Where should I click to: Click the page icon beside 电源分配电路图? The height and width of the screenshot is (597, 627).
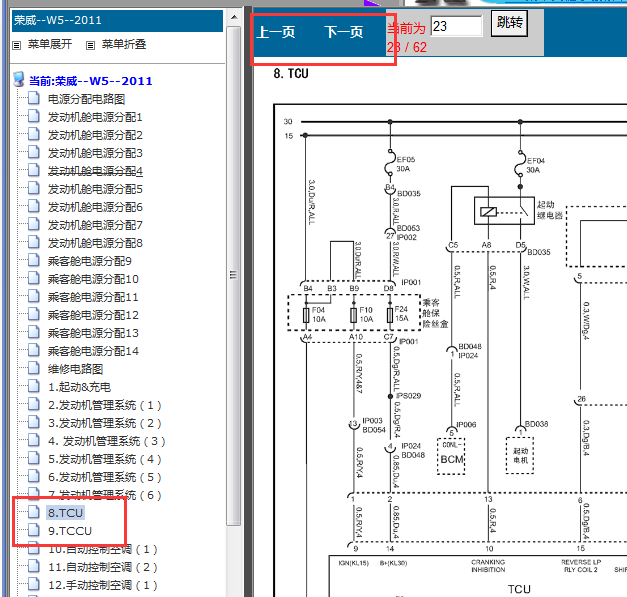[x=34, y=98]
